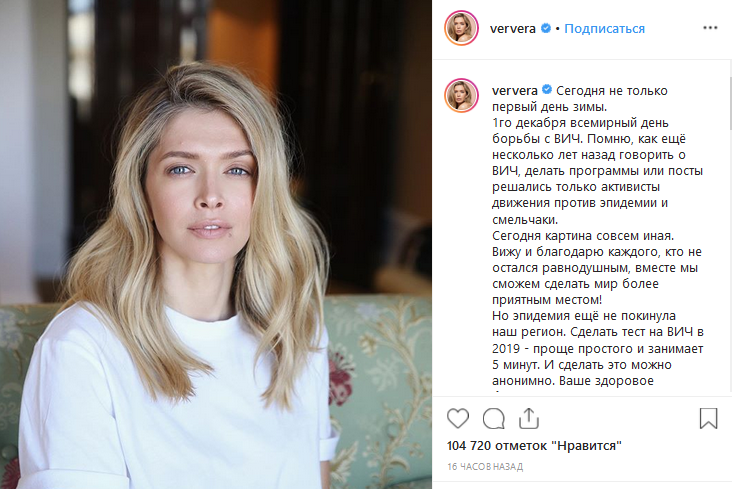Screen dimensions: 732x489
Task: Click the scrollbar track below the thumb
Action: coord(730,262)
